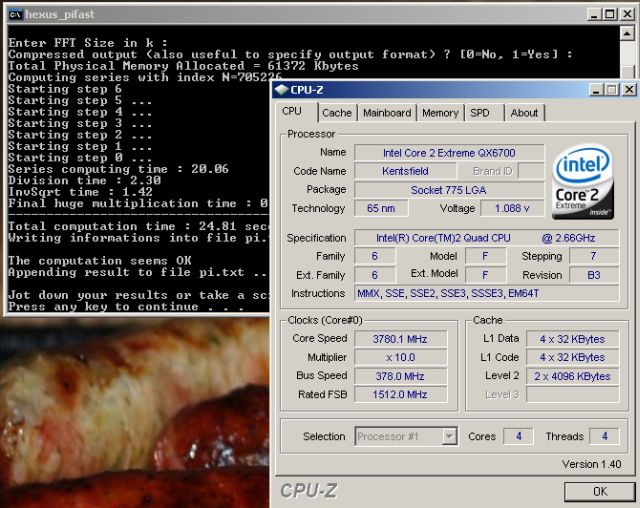This screenshot has width=640, height=508.
Task: Show the About tab in CPU-Z
Action: (524, 113)
